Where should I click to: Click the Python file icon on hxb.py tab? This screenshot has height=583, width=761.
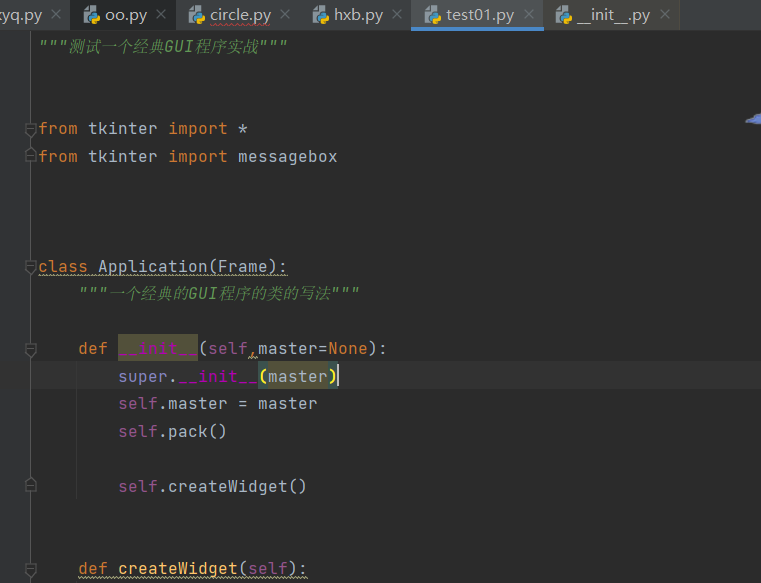(321, 15)
